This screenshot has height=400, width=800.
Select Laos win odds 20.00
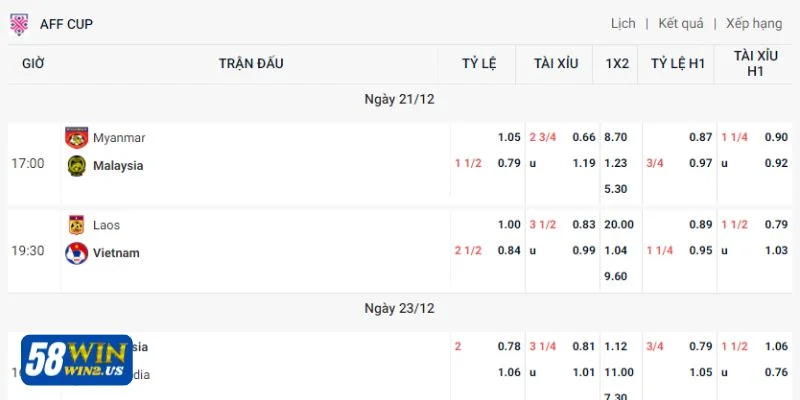[x=616, y=225]
